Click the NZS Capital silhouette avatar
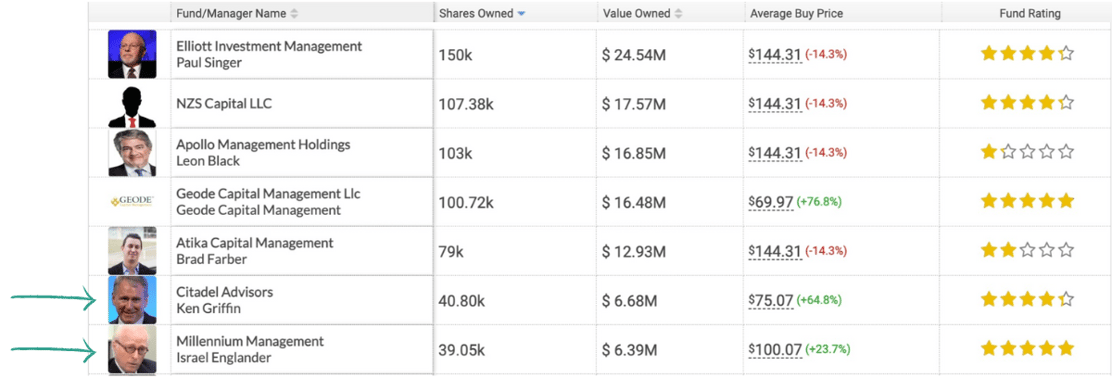Image resolution: width=1112 pixels, height=378 pixels. tap(132, 104)
